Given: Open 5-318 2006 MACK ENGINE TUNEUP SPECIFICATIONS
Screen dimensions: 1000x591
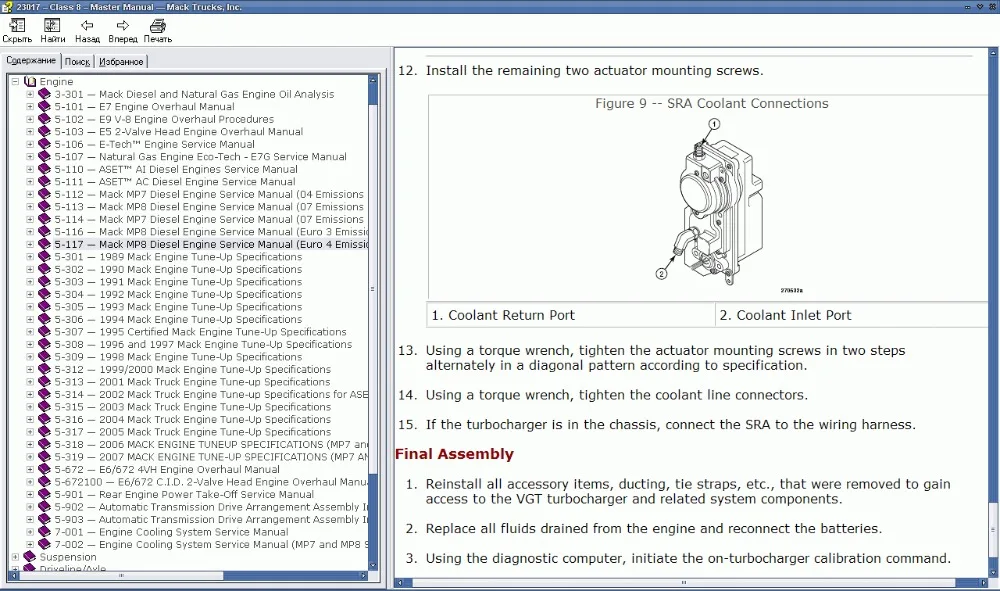Looking at the screenshot, I should coord(211,444).
